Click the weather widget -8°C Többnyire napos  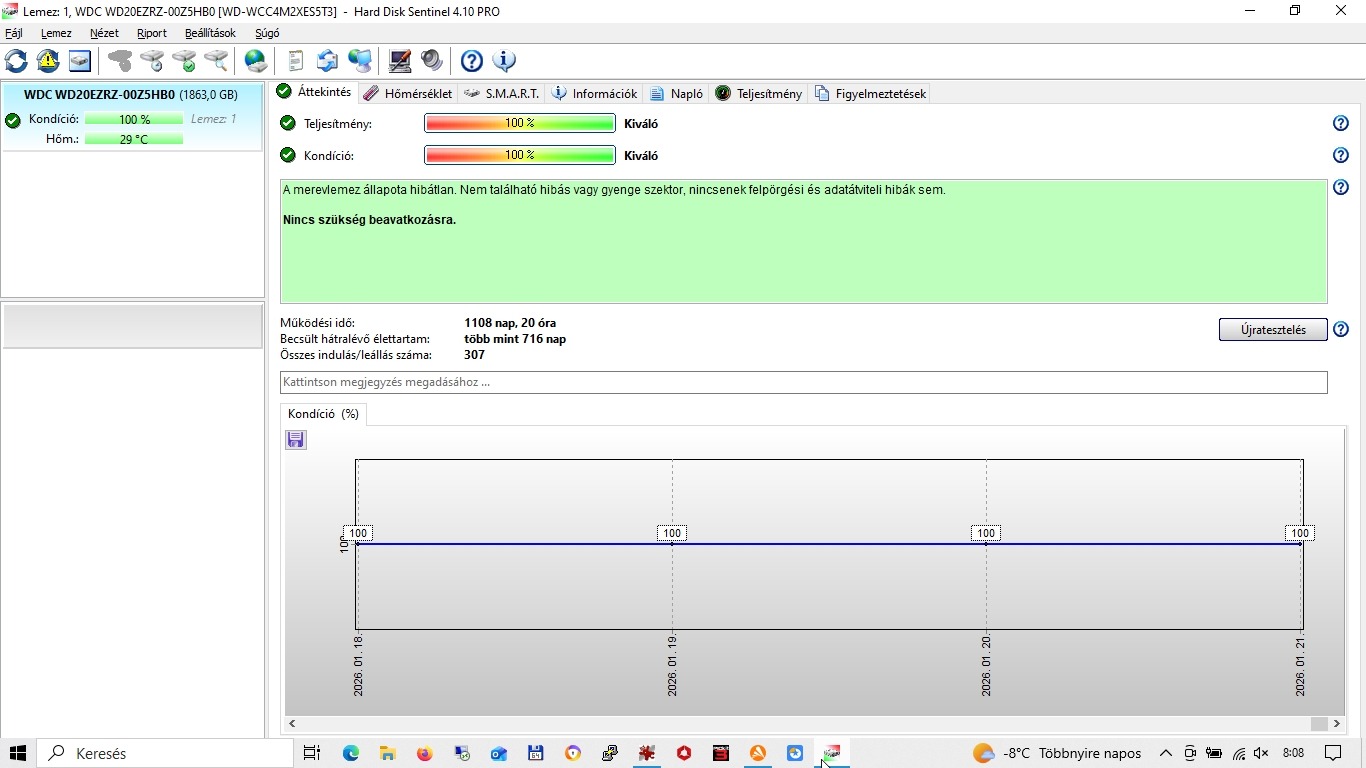pyautogui.click(x=1057, y=753)
